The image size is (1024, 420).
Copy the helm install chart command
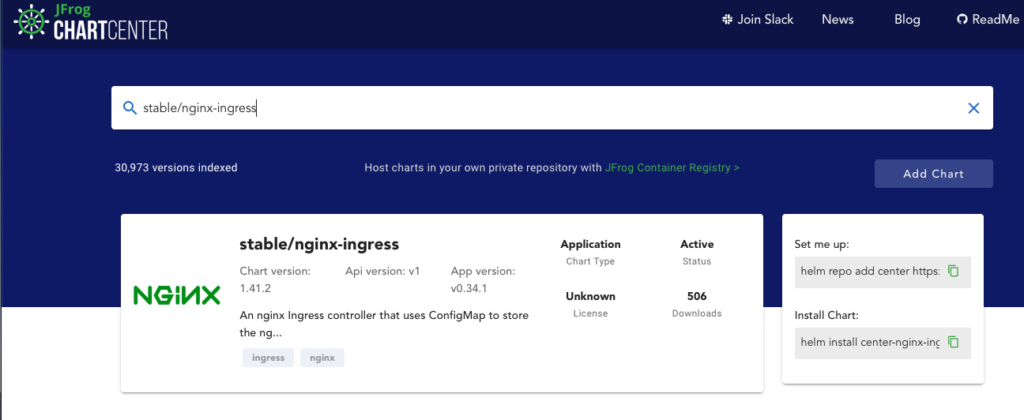pos(953,342)
